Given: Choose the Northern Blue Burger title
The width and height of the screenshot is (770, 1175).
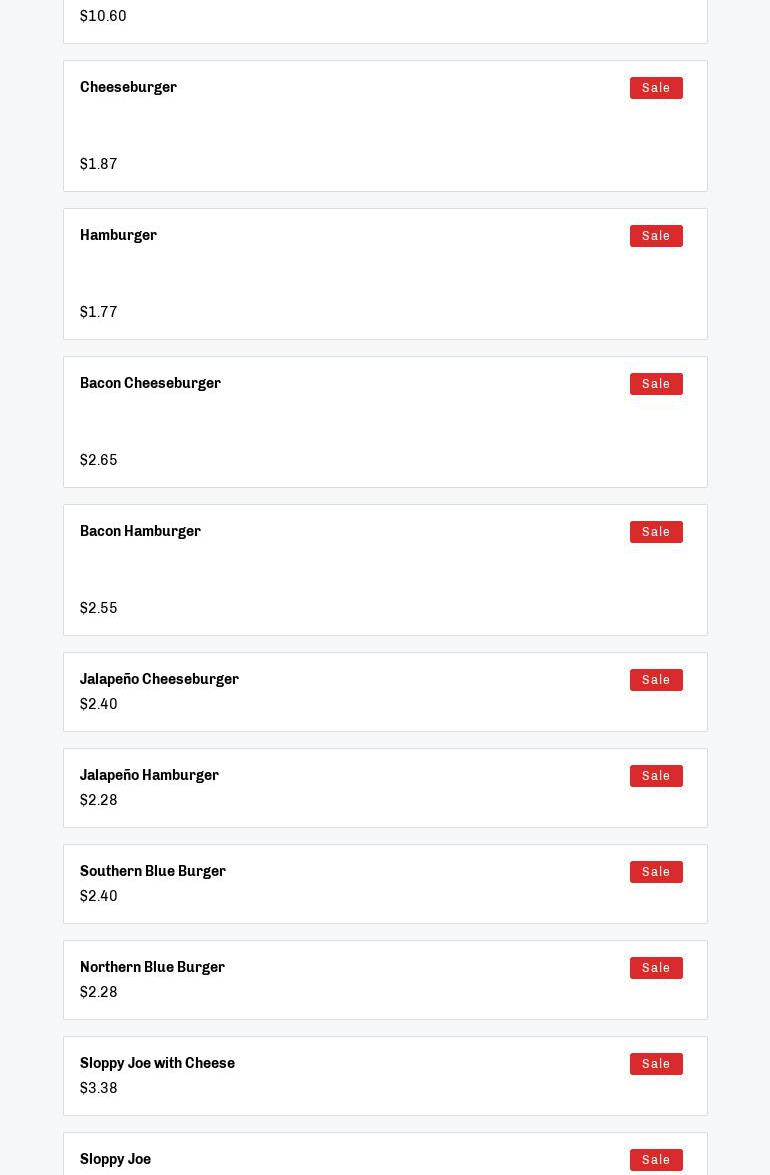Looking at the screenshot, I should (x=152, y=968).
